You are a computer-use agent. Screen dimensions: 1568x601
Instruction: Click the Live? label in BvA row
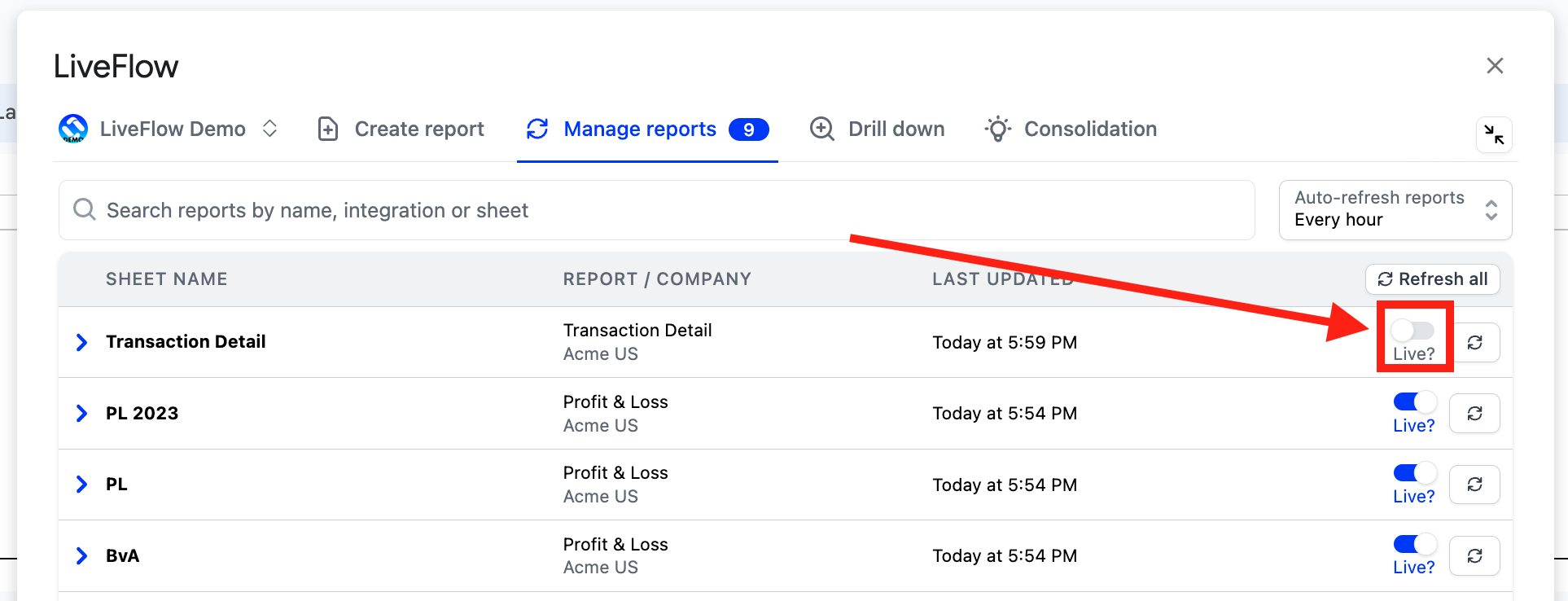tap(1414, 568)
